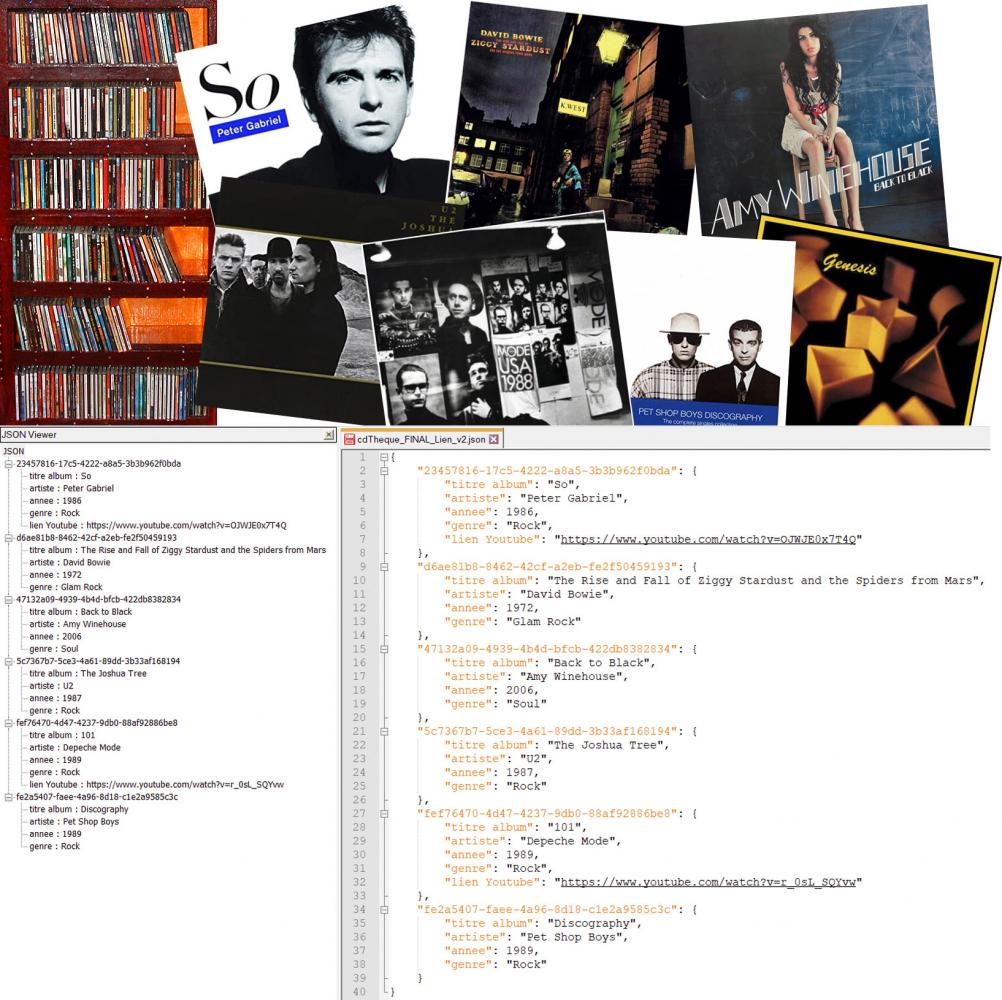Fold the code block at editor line 27
Image resolution: width=1002 pixels, height=1000 pixels.
[384, 814]
